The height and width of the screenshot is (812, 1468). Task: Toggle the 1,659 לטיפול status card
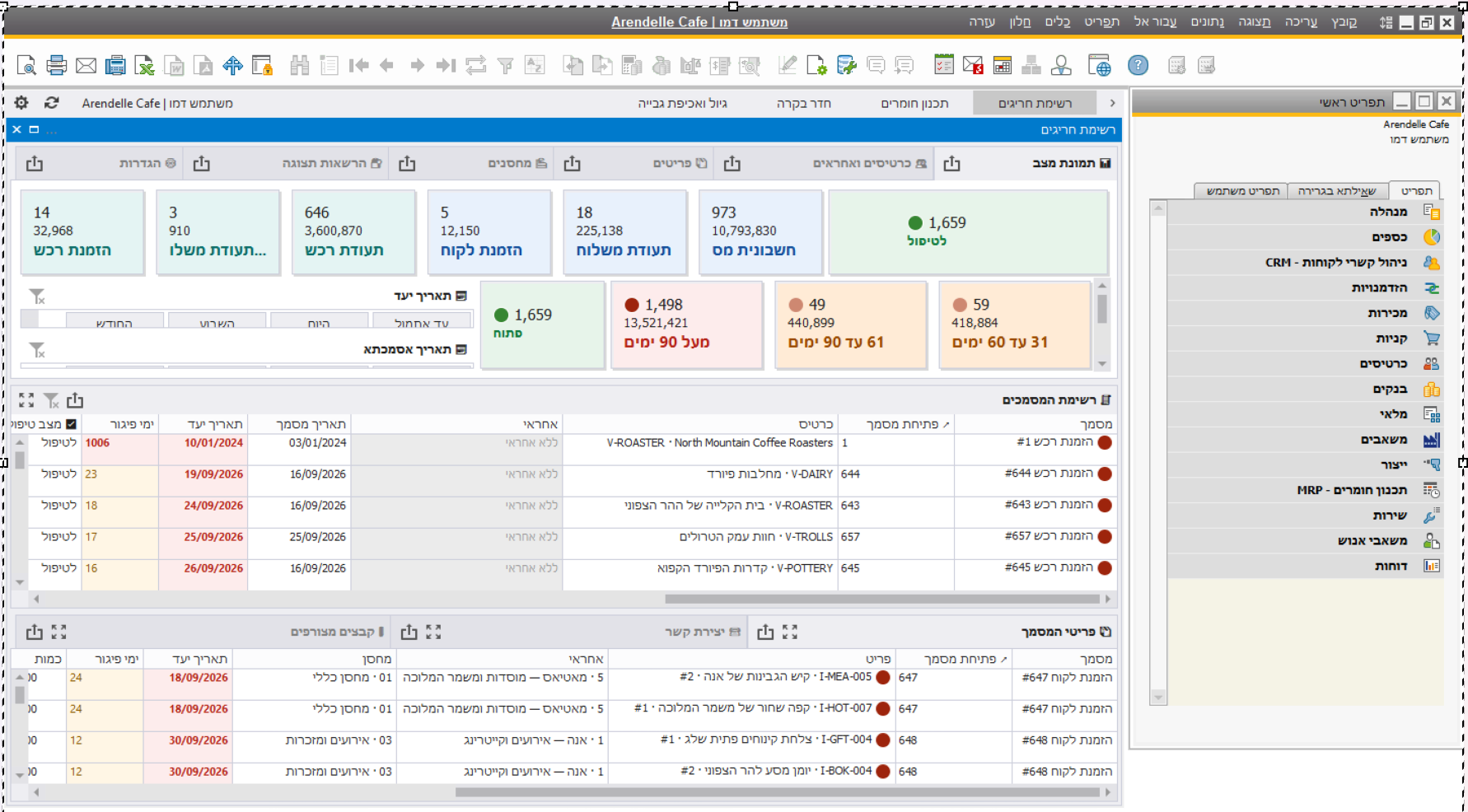968,231
